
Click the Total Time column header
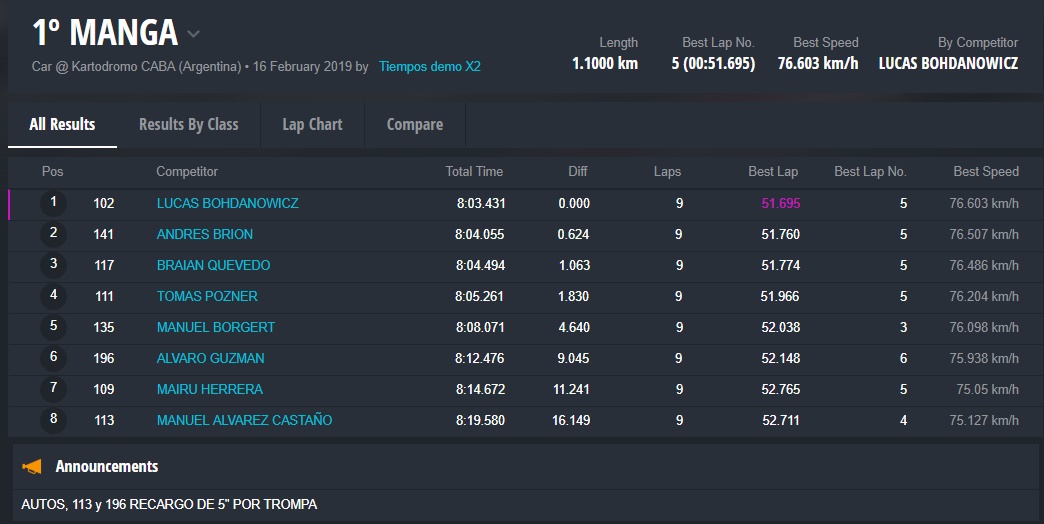(474, 172)
